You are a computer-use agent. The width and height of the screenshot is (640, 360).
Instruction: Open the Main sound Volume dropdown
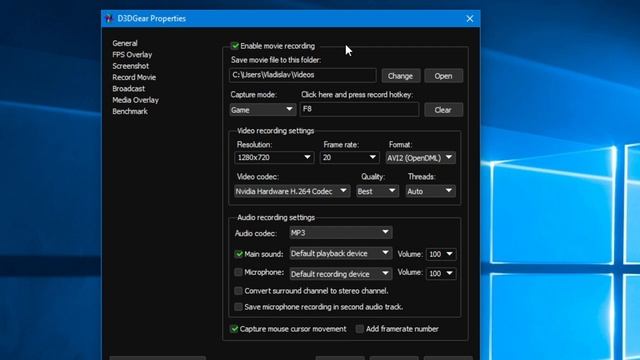pyautogui.click(x=441, y=254)
